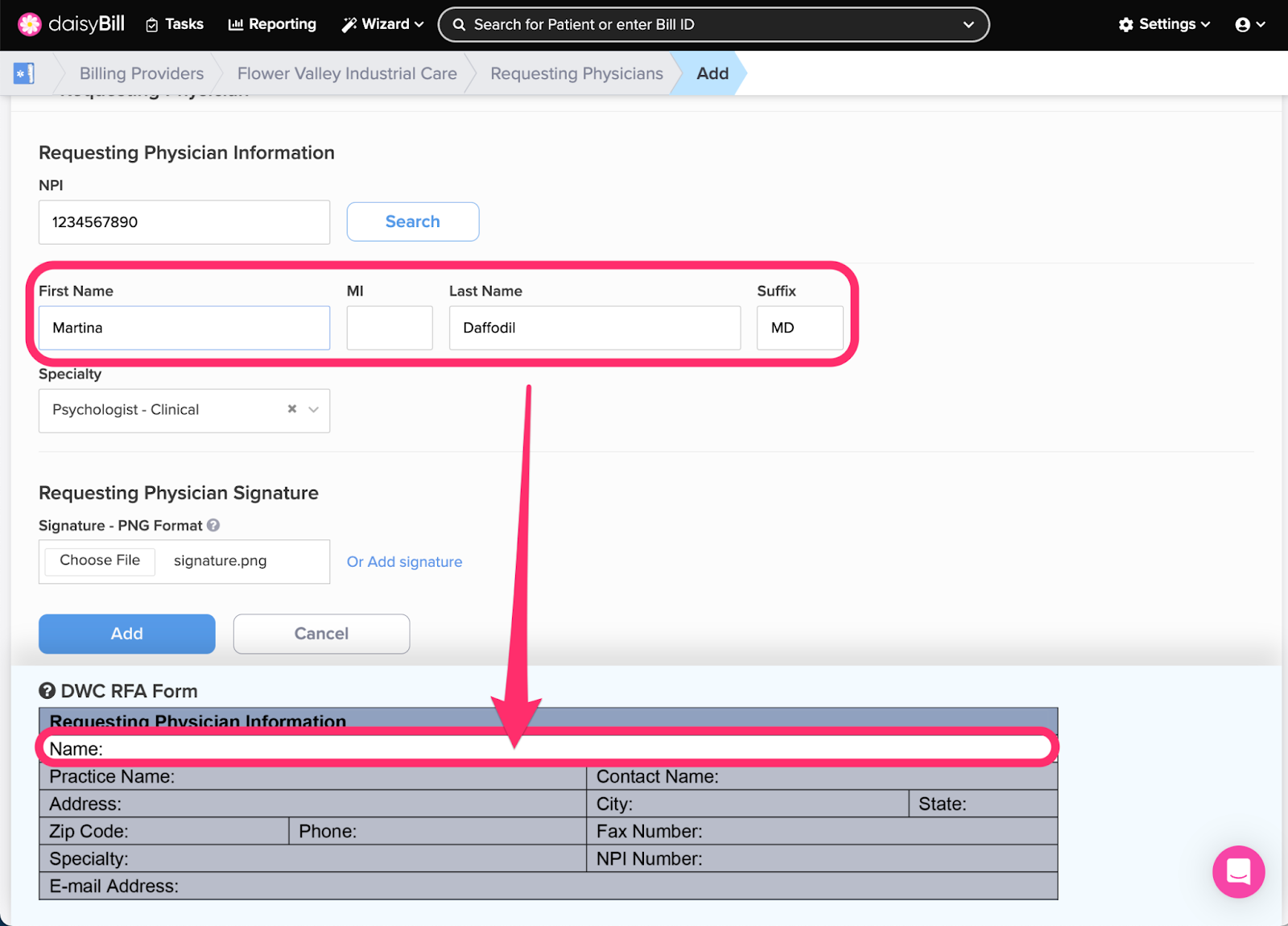
Task: Click the Choose File button
Action: 100,560
